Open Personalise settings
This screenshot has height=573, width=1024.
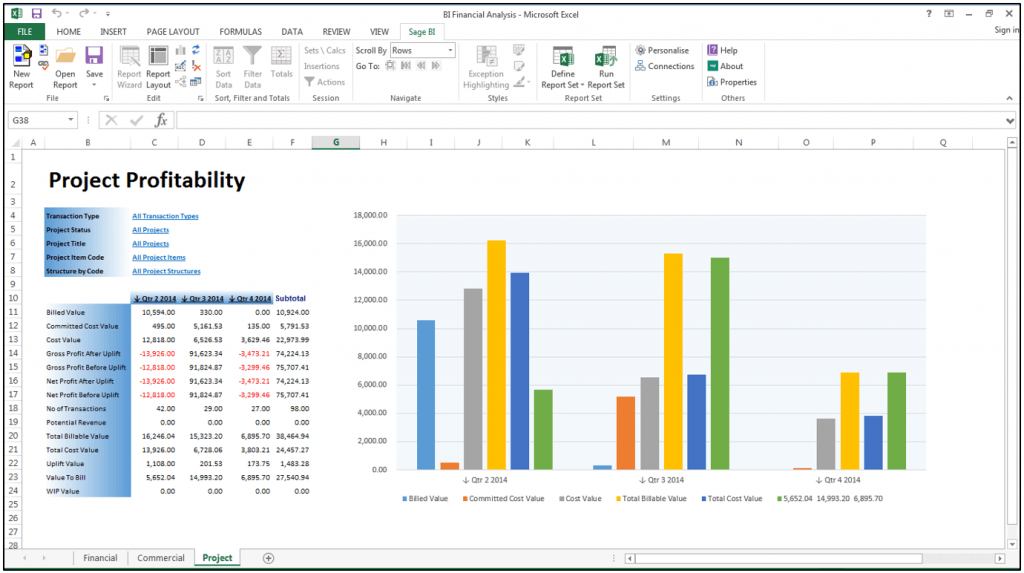click(x=662, y=50)
